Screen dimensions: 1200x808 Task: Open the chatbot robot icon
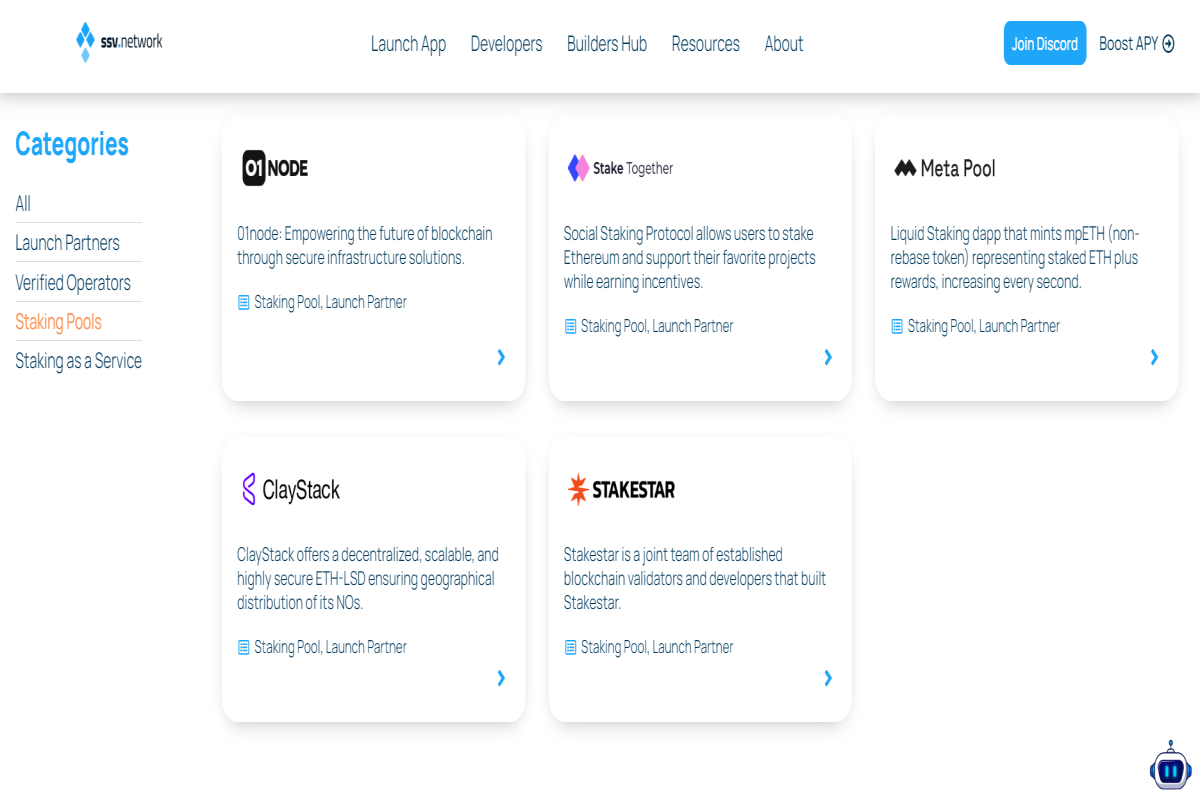[x=1170, y=767]
